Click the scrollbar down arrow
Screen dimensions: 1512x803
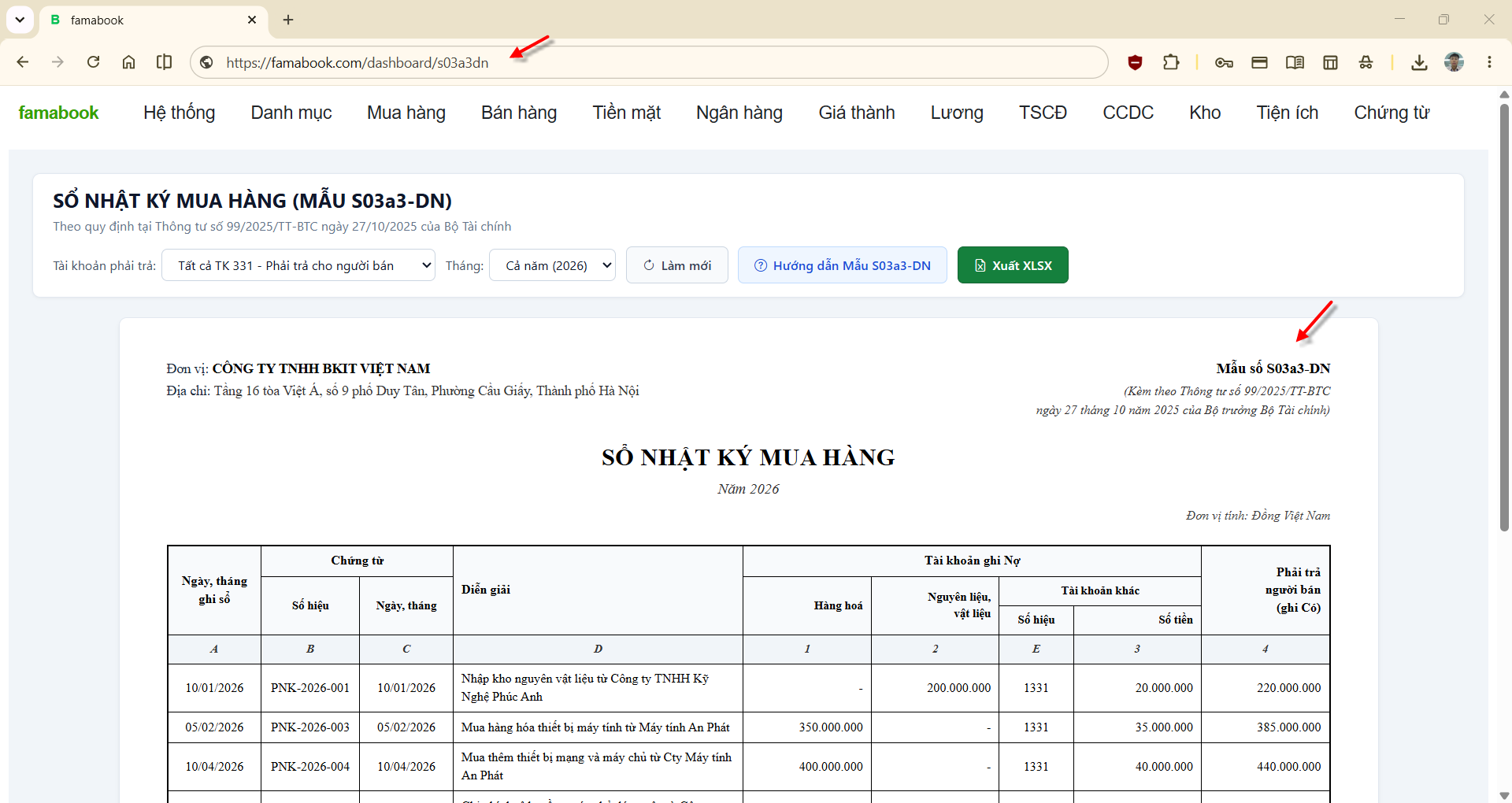(x=1504, y=794)
